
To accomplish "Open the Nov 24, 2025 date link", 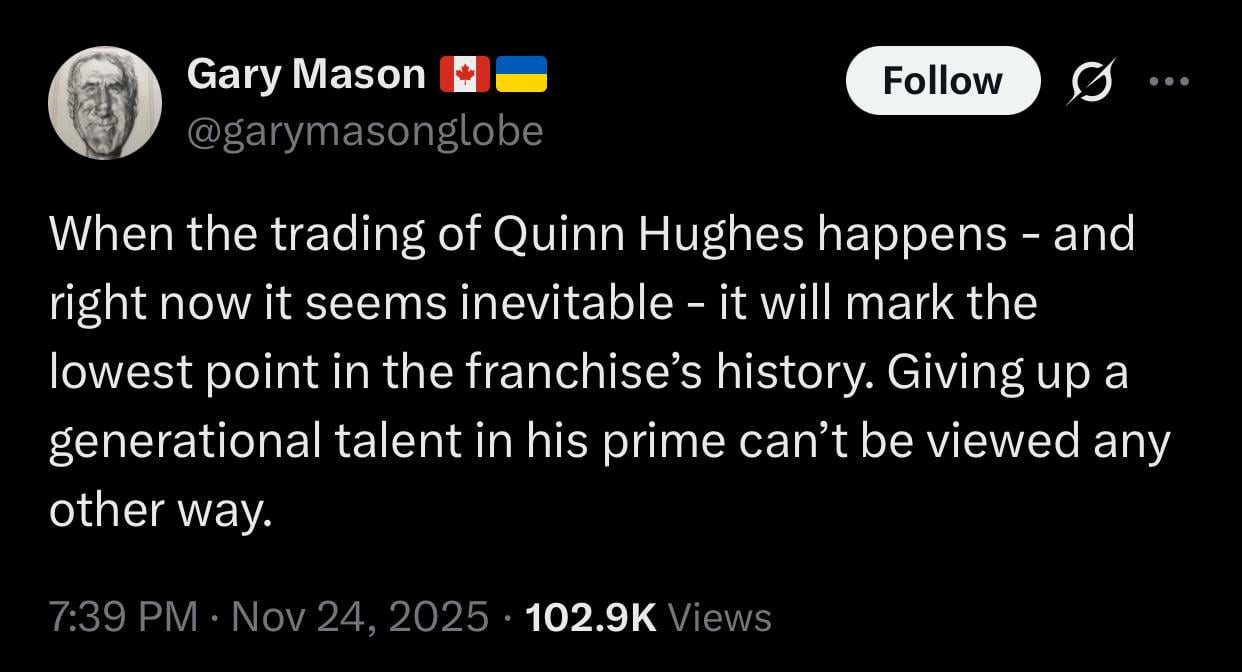I will (x=356, y=617).
